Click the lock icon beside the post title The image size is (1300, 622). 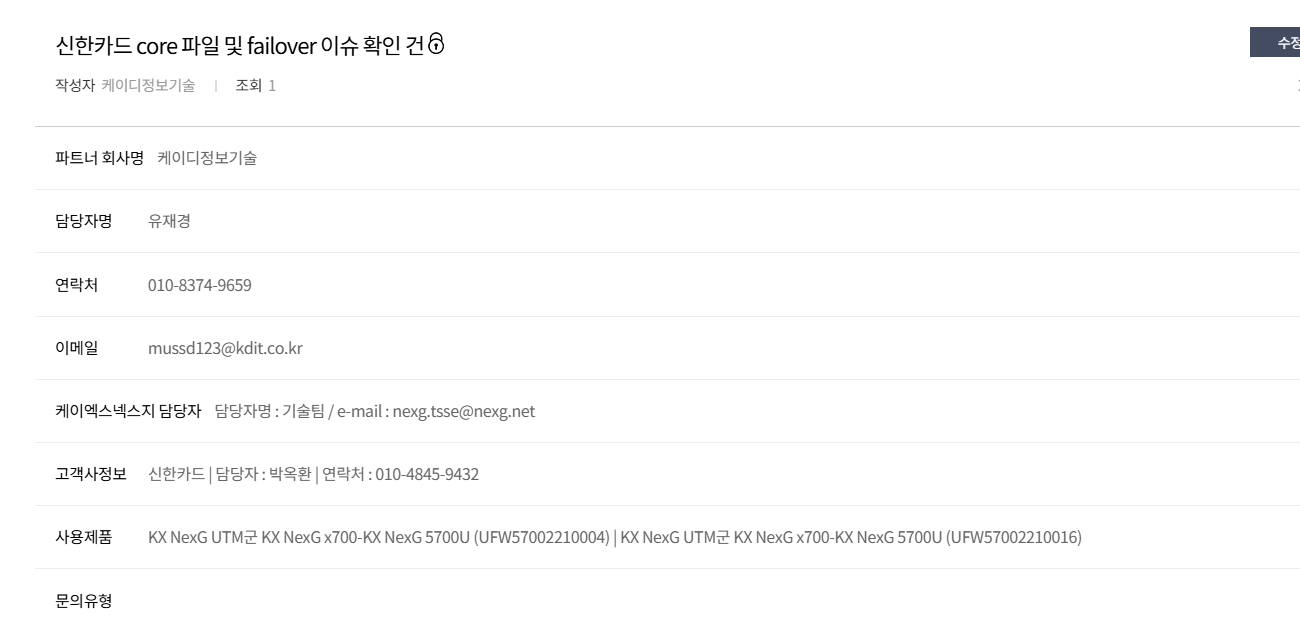coord(435,44)
